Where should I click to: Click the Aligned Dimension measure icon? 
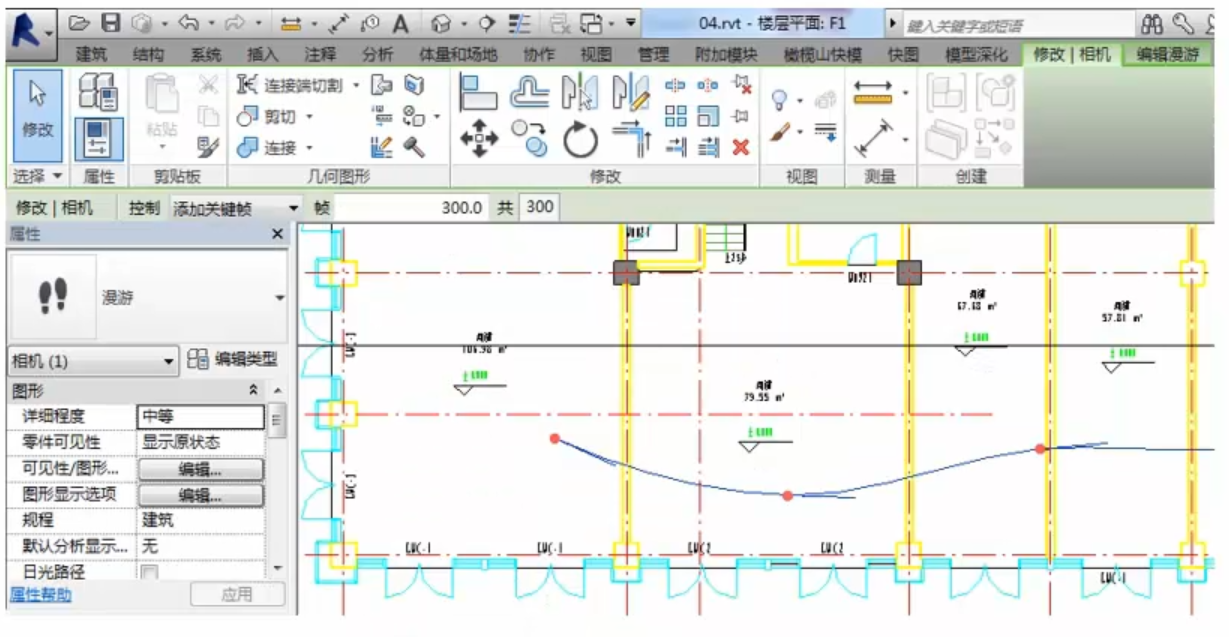(873, 139)
